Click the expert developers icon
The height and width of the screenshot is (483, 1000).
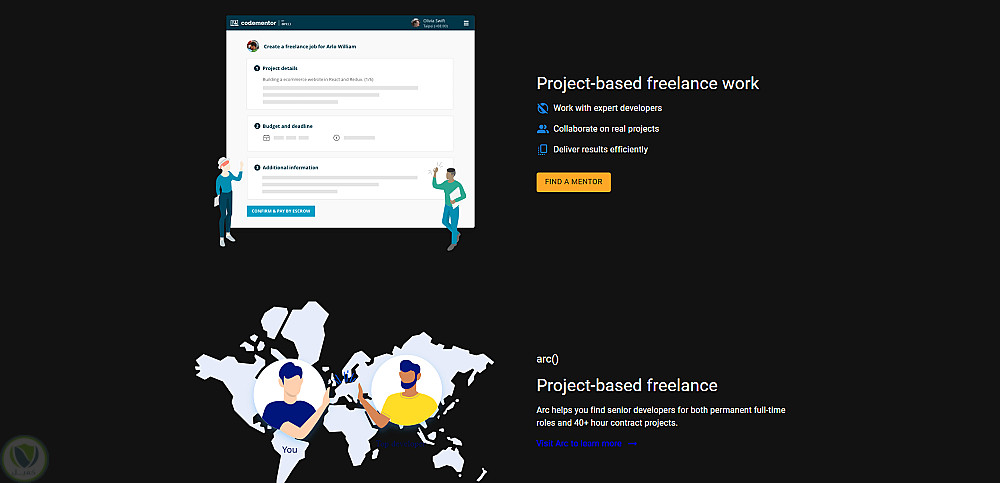click(543, 108)
